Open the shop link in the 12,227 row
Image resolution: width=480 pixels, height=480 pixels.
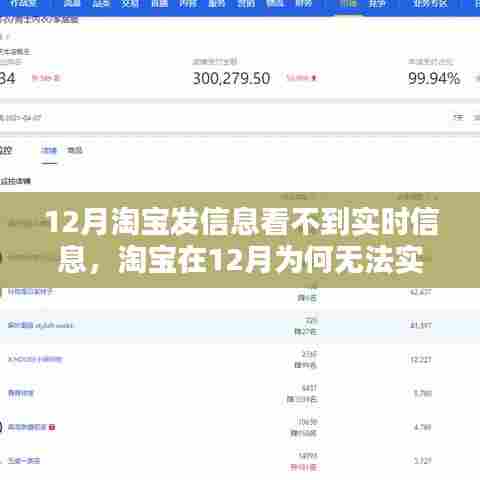(35, 359)
